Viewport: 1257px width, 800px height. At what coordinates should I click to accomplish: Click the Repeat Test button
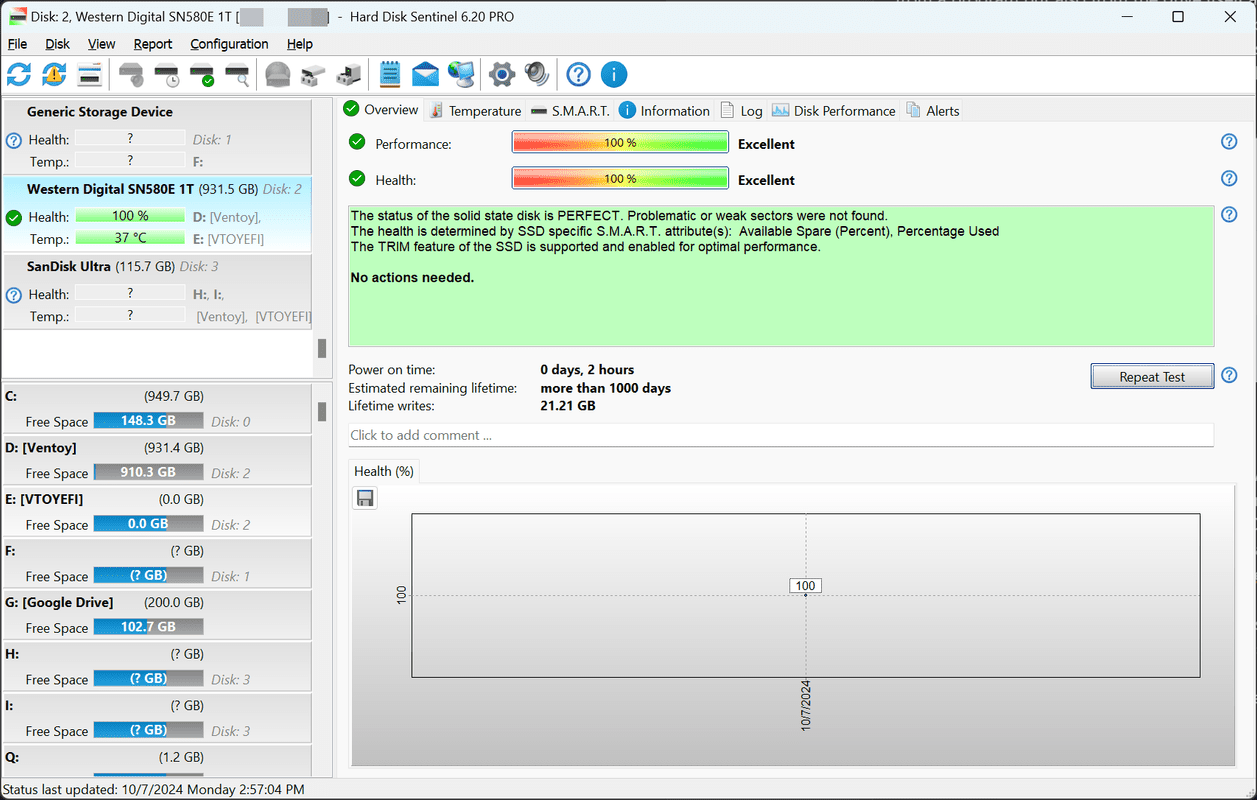click(1152, 376)
